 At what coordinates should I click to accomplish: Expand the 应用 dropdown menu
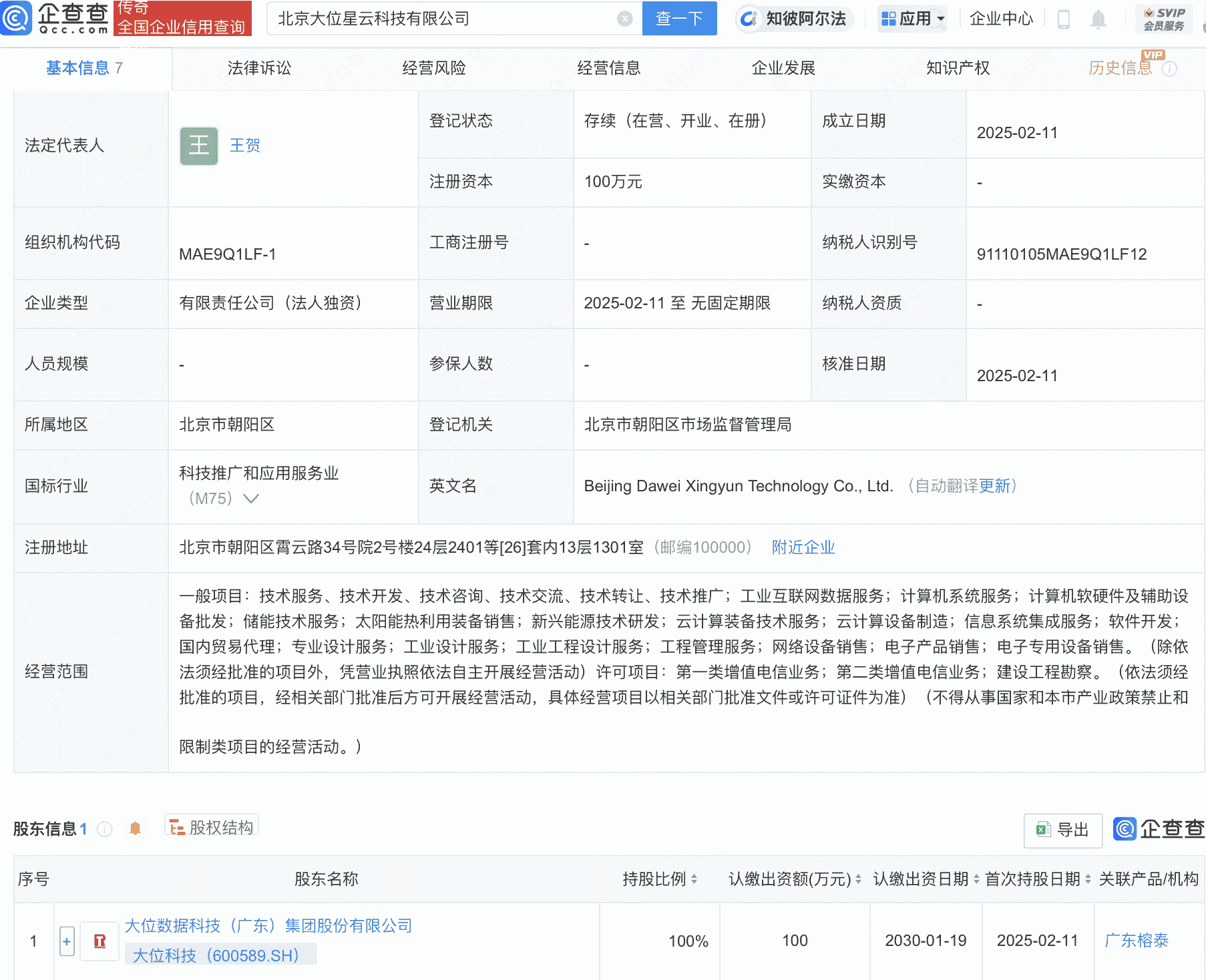tap(912, 18)
